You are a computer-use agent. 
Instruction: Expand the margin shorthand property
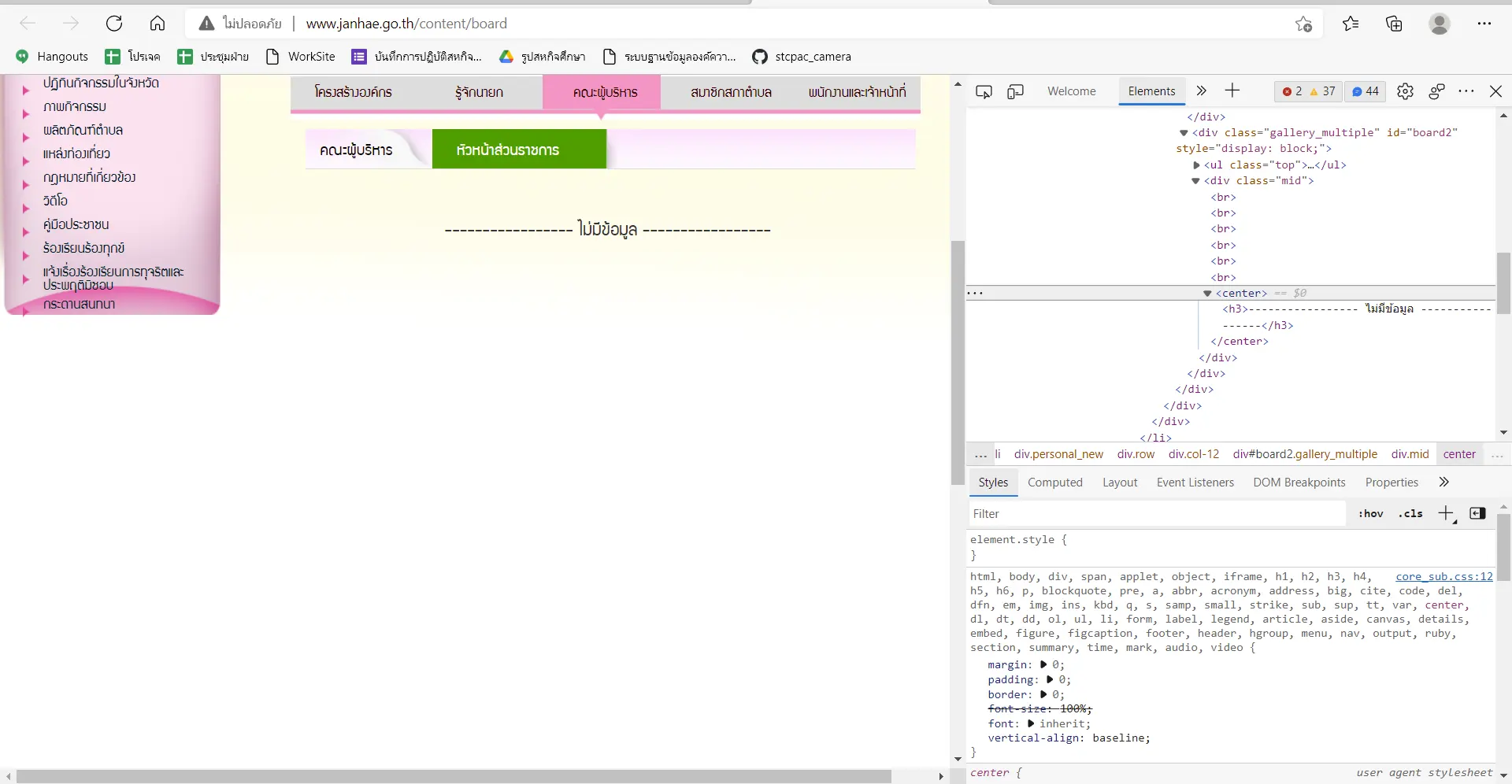pyautogui.click(x=1043, y=665)
